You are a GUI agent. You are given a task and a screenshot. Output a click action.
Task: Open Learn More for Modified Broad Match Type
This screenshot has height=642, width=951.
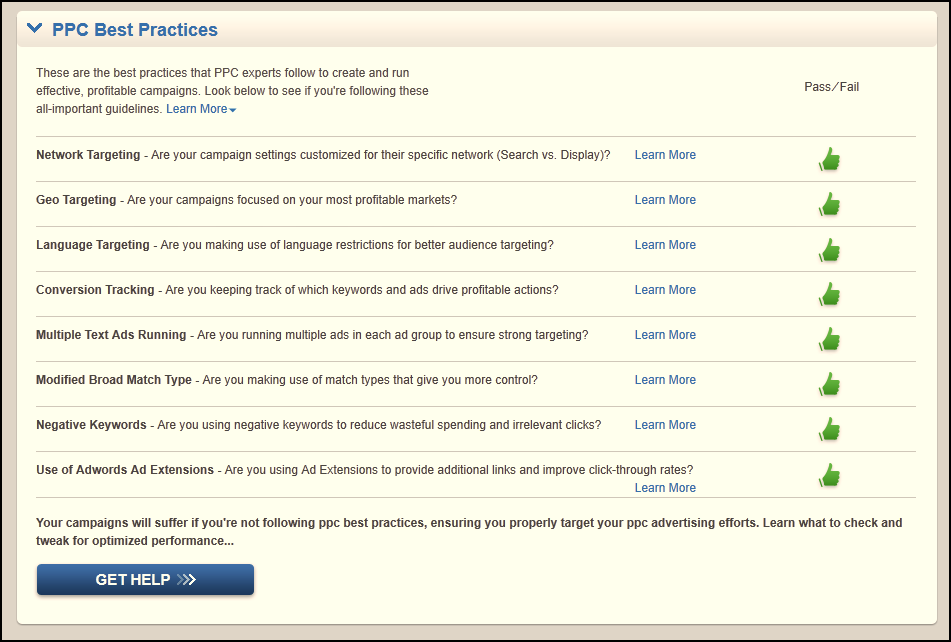[x=665, y=379]
